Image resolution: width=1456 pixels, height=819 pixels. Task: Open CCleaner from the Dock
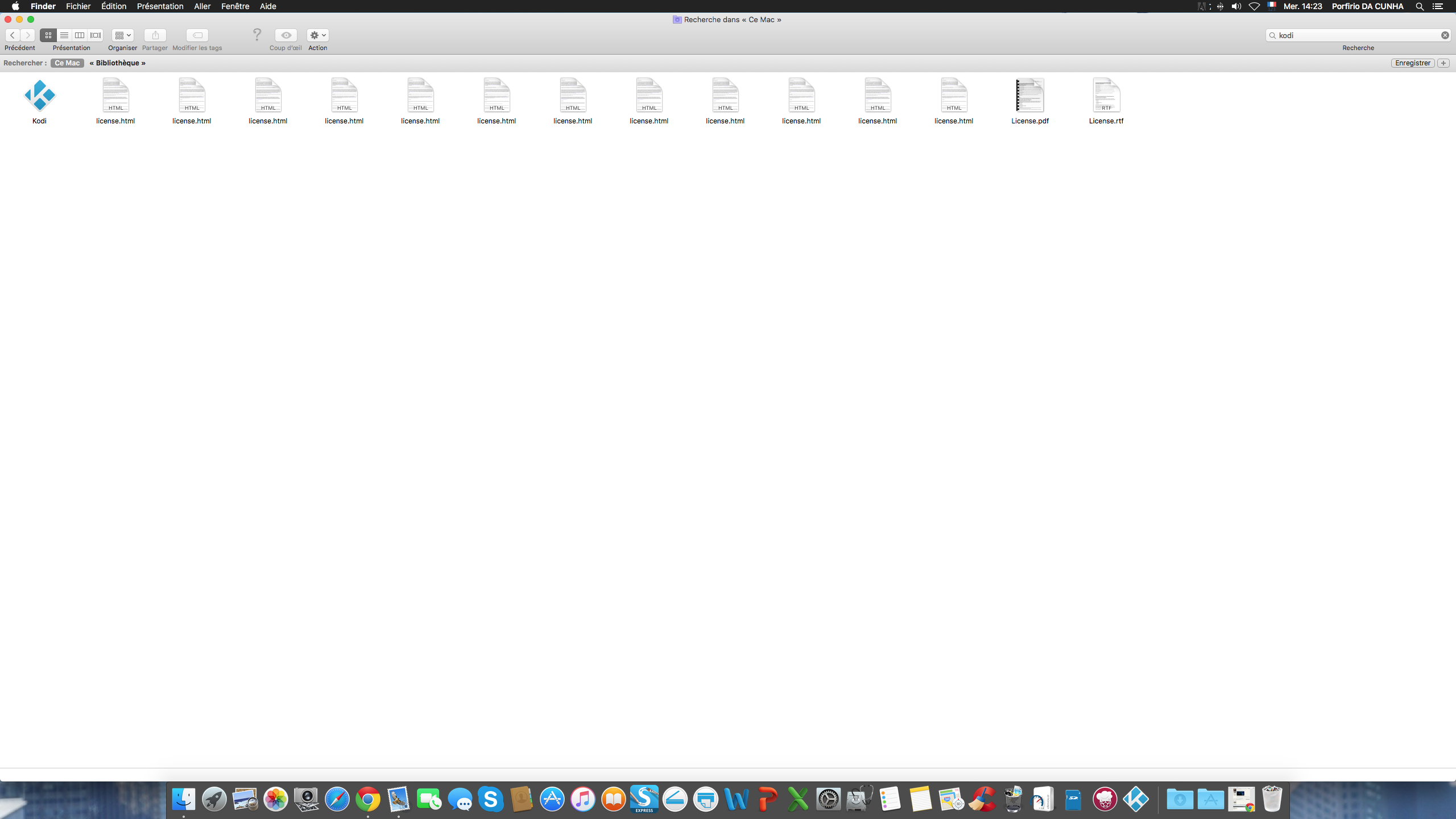(982, 799)
